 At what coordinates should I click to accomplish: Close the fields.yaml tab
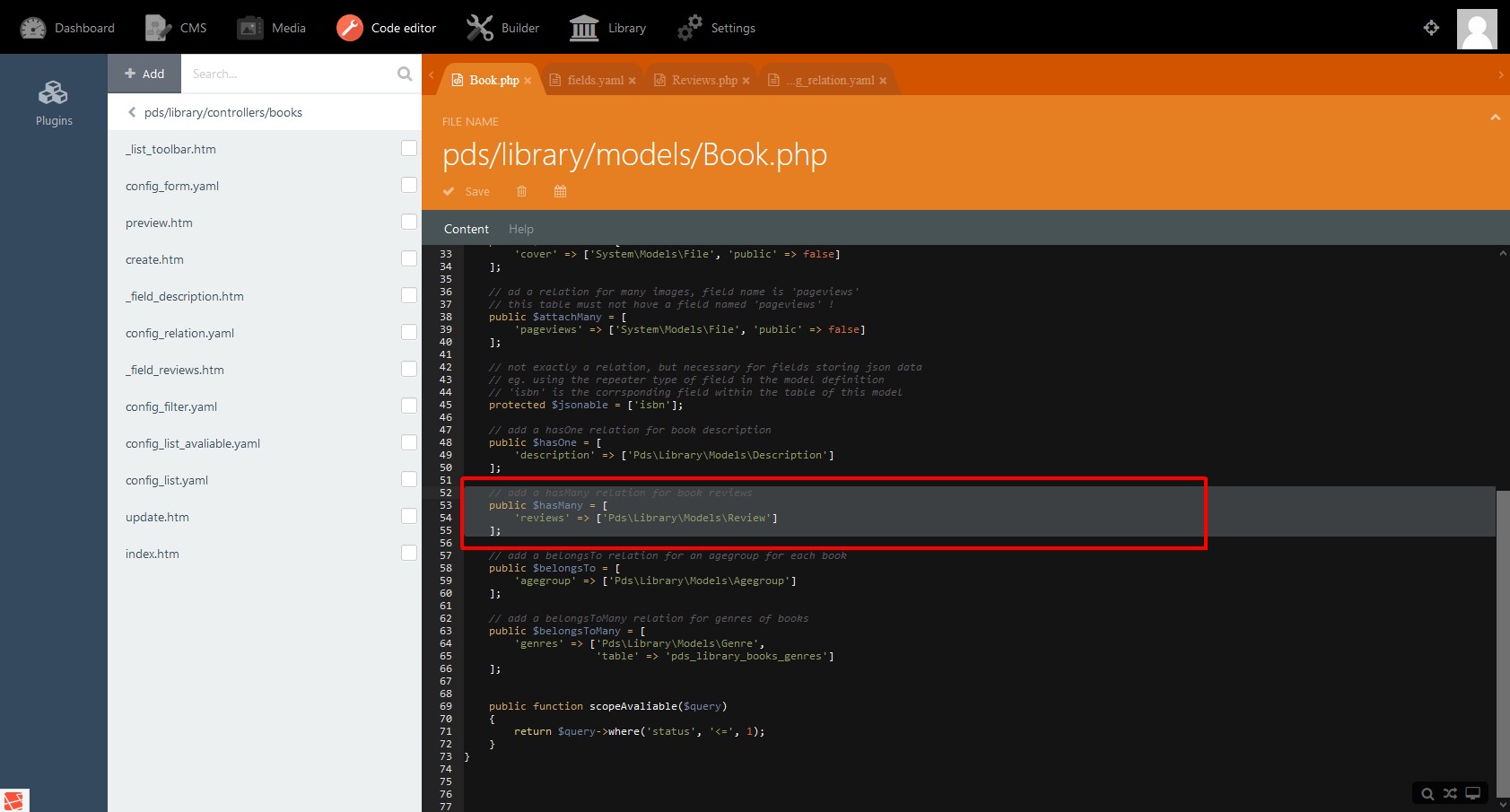[x=632, y=81]
